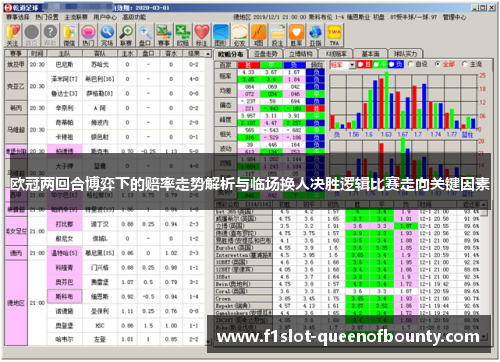Click the 百家 header button

(x=225, y=65)
